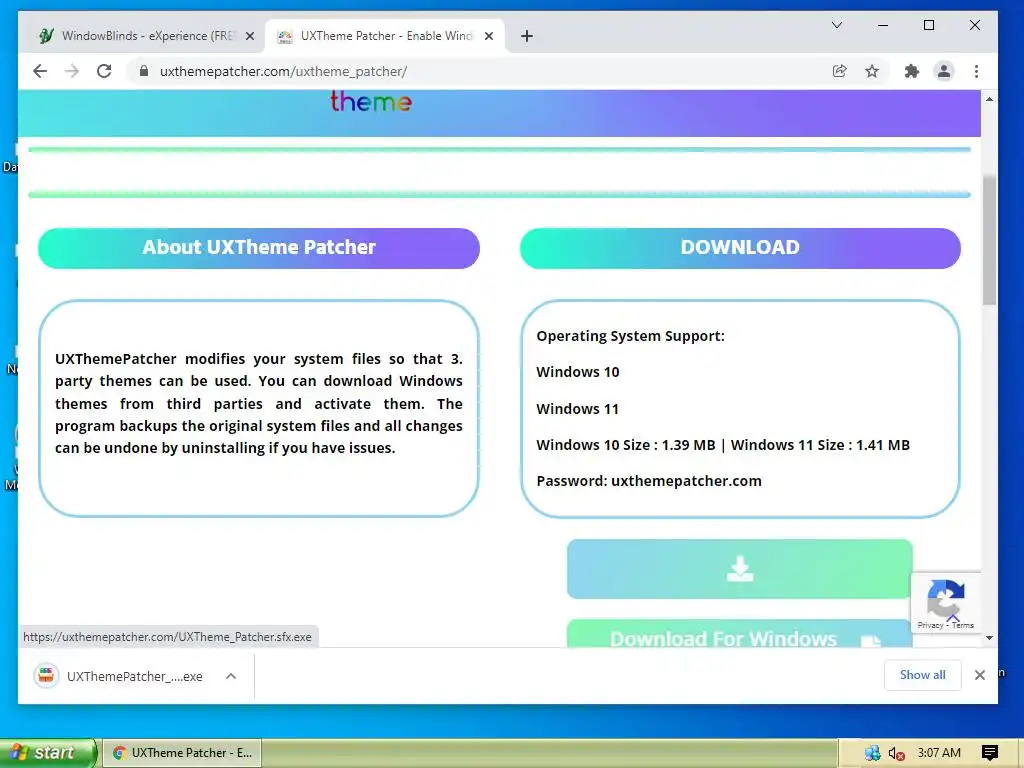Click the network tray icon

872,753
